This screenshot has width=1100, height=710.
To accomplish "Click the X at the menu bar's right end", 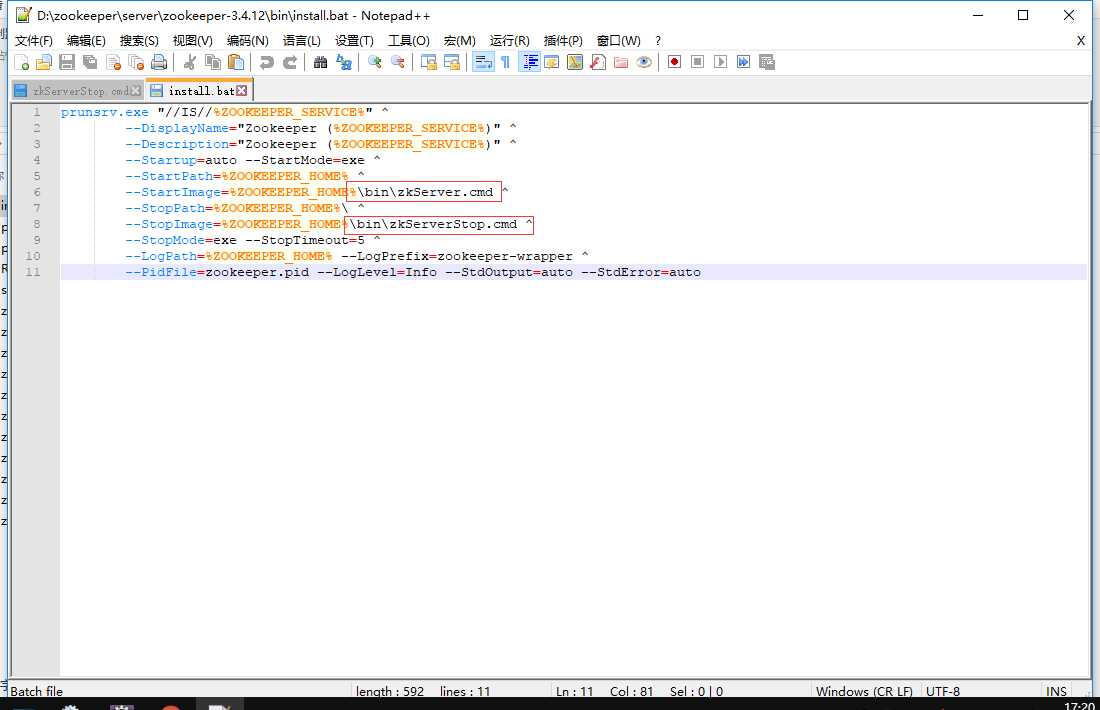I will point(1081,41).
